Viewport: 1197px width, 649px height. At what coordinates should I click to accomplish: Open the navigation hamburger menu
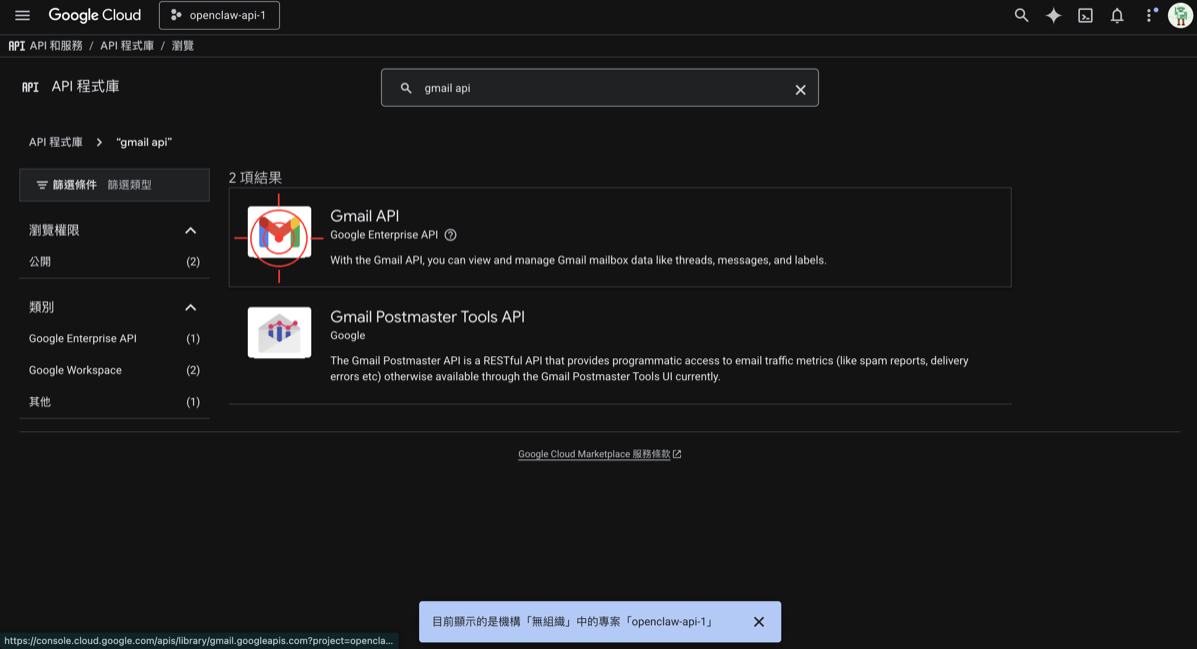point(22,15)
